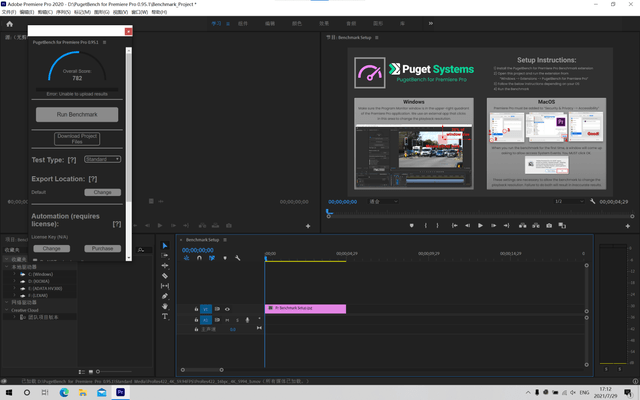Show more workspaces overflow chevrons

click(431, 23)
